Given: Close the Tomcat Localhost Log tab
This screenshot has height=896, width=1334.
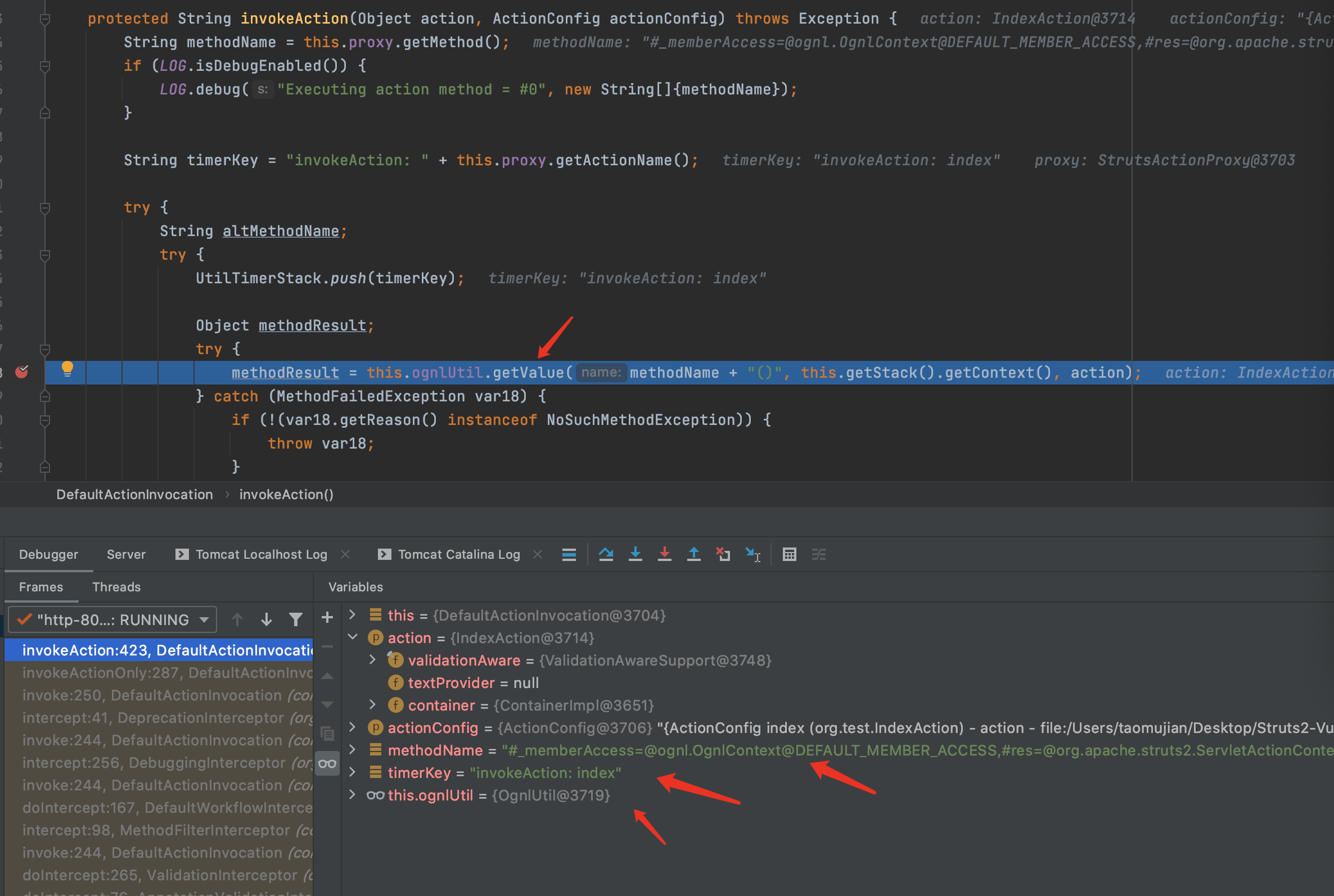Looking at the screenshot, I should (x=345, y=554).
